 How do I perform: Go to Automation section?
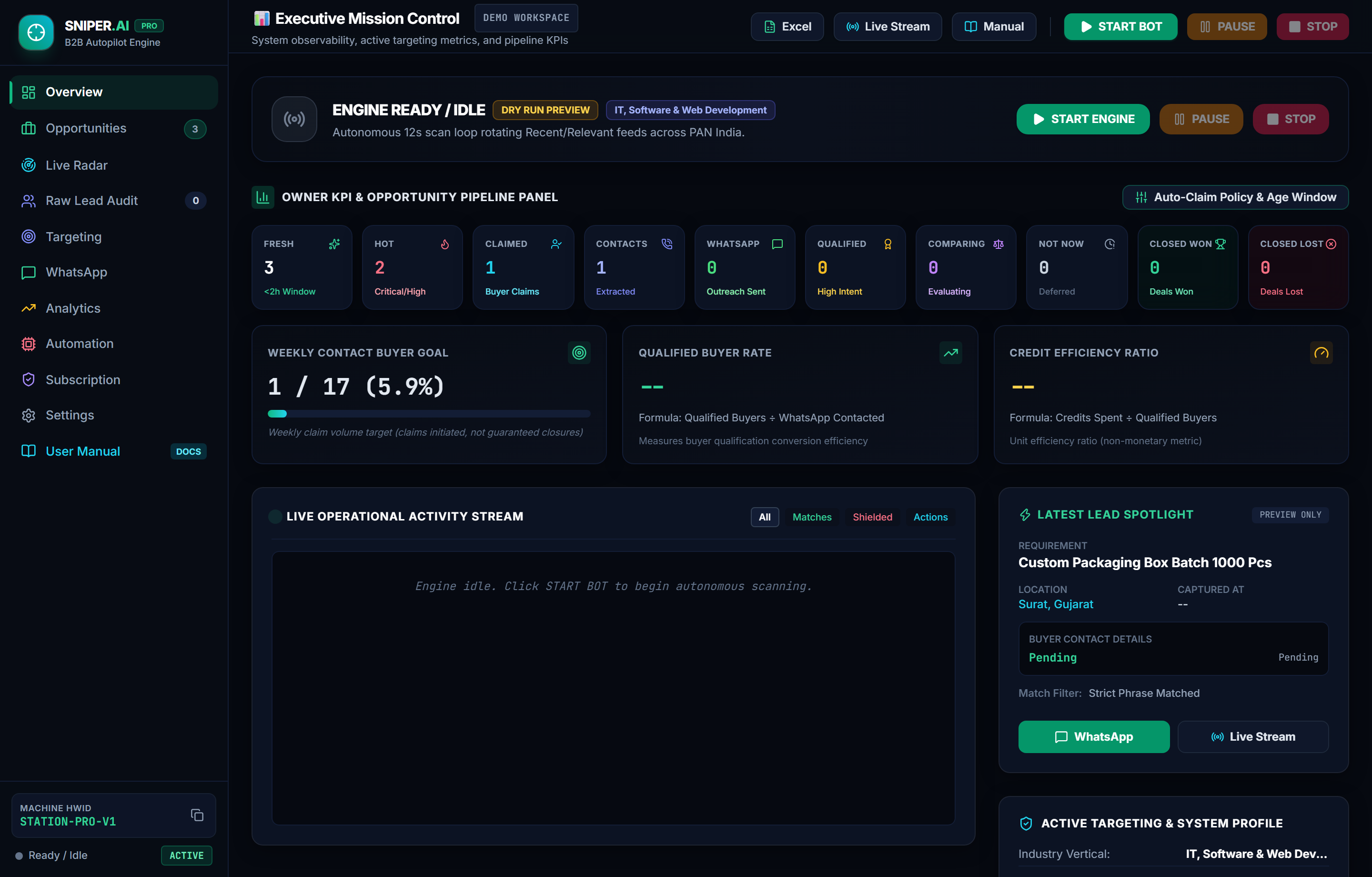tap(114, 343)
